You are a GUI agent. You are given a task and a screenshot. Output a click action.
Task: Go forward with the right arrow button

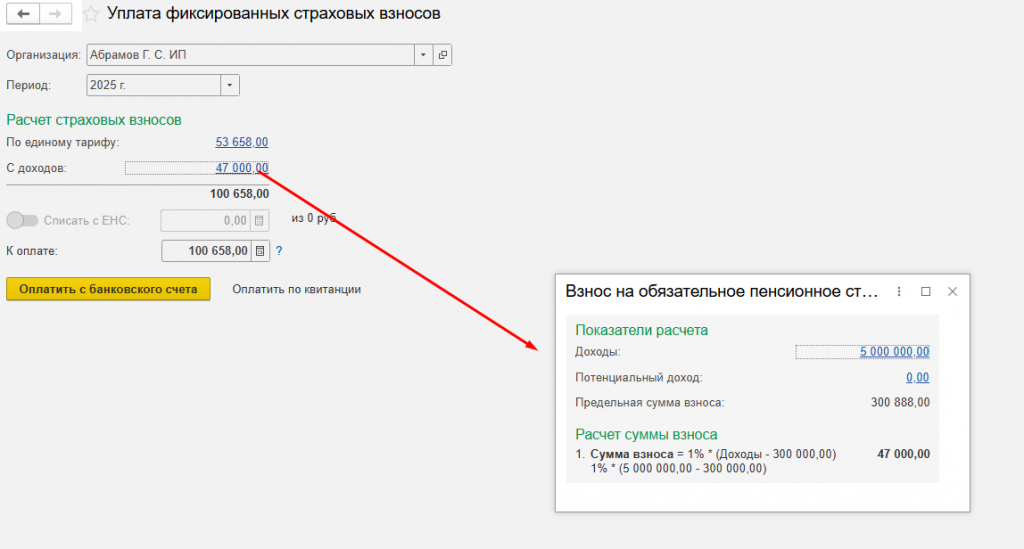pos(56,14)
